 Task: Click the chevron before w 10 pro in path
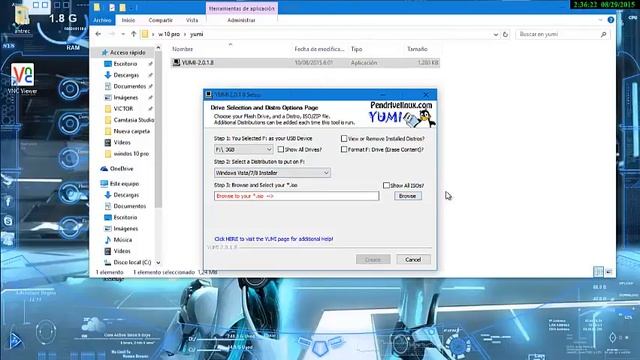153,34
